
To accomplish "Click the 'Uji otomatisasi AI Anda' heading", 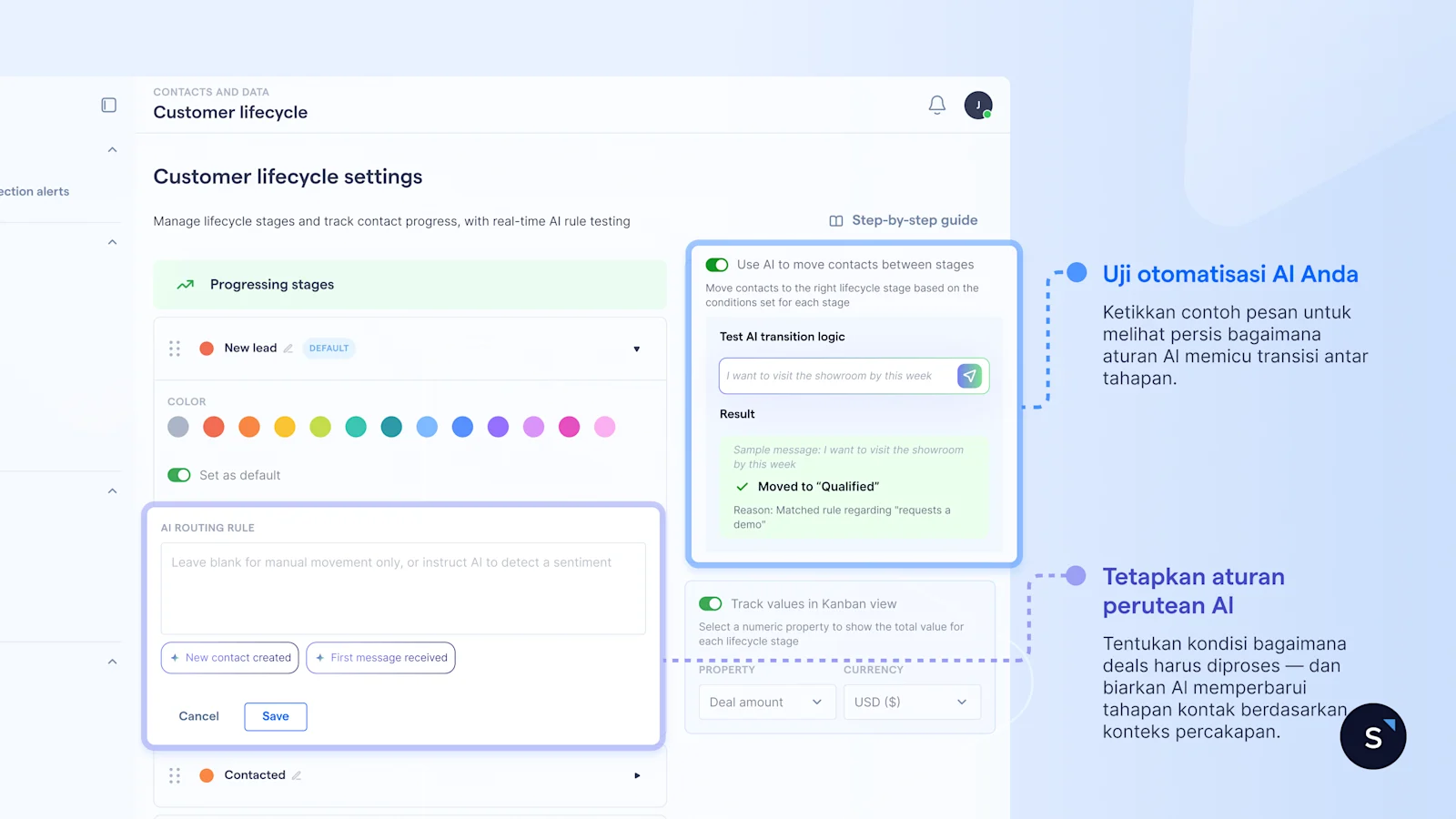I will point(1230,274).
